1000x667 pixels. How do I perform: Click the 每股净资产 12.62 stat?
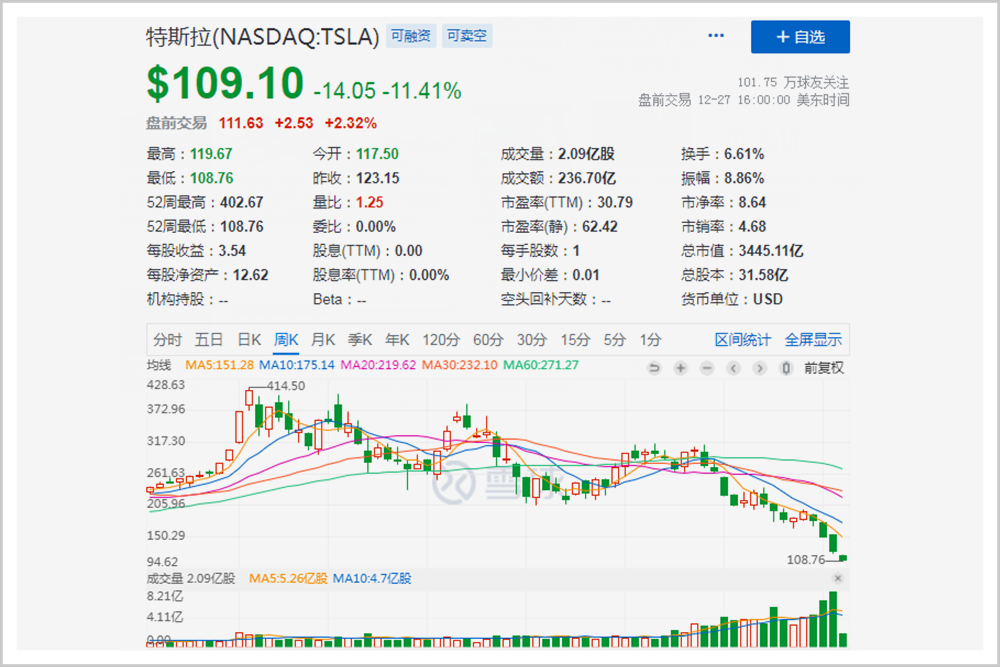(207, 275)
